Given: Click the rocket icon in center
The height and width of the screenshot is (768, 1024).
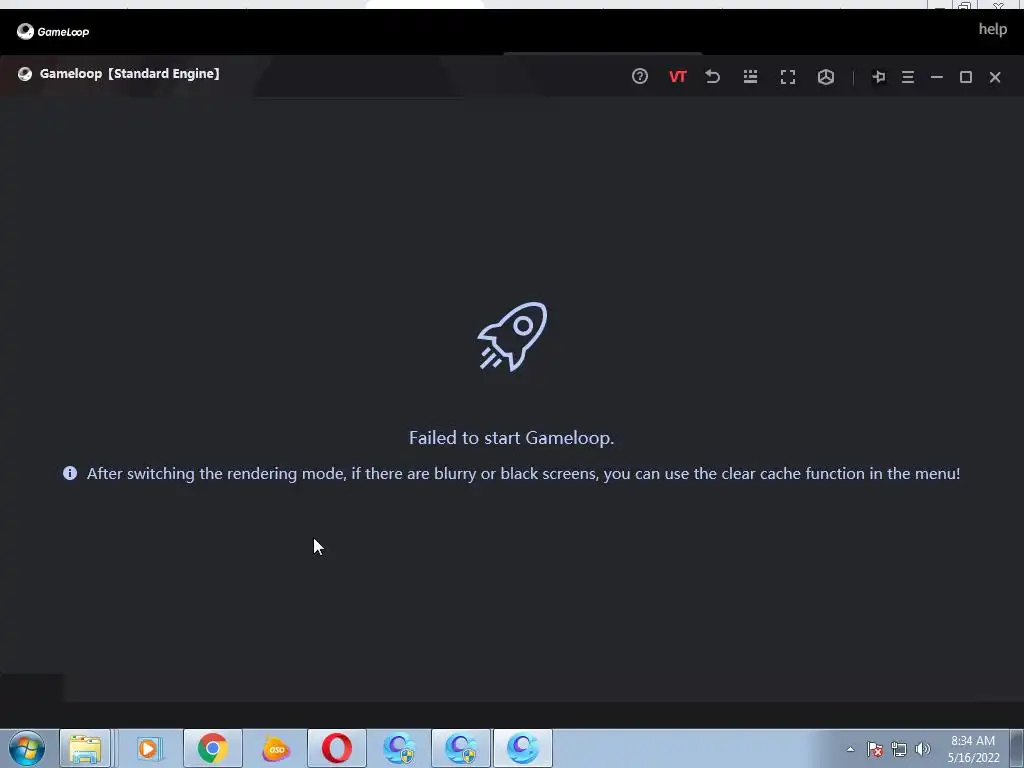Looking at the screenshot, I should pos(512,336).
